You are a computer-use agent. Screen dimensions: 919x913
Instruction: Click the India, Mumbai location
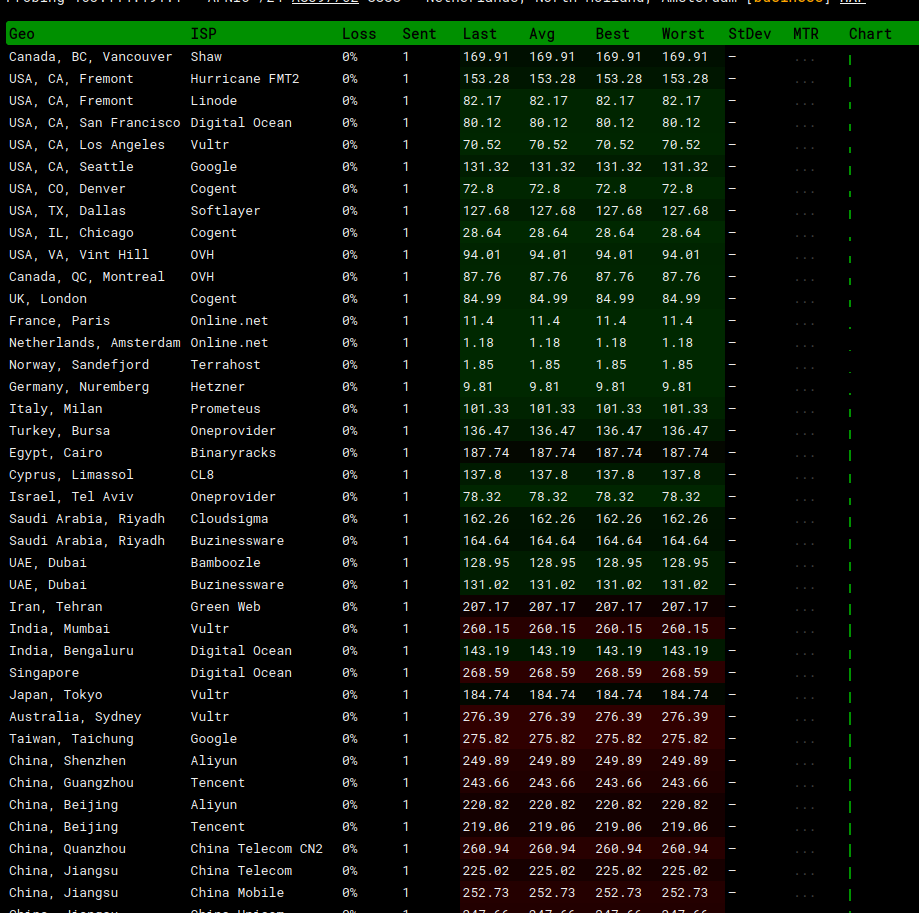tap(59, 629)
